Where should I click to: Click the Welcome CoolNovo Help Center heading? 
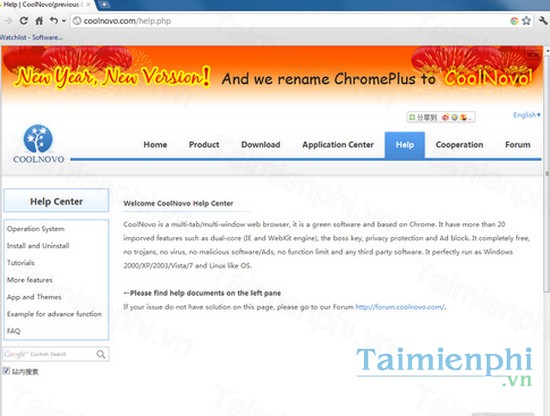[x=178, y=203]
